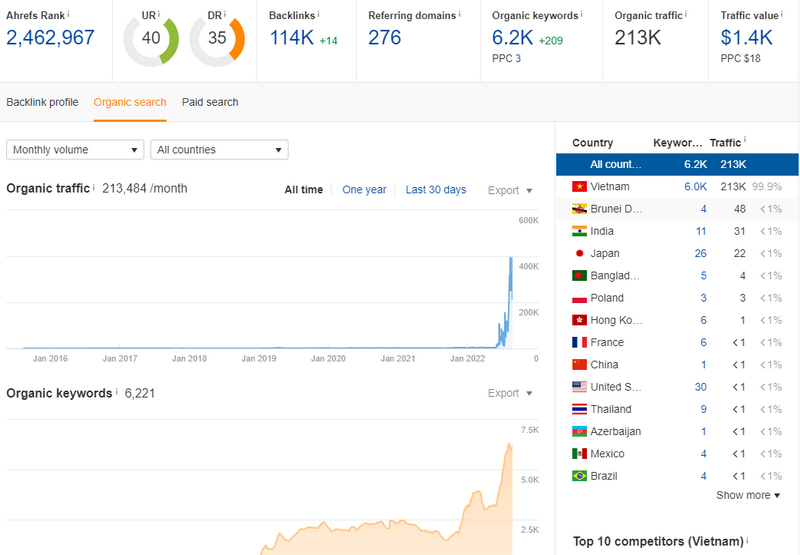Click the info icon beside Ahrefs Rank
This screenshot has width=800, height=555.
click(x=68, y=14)
